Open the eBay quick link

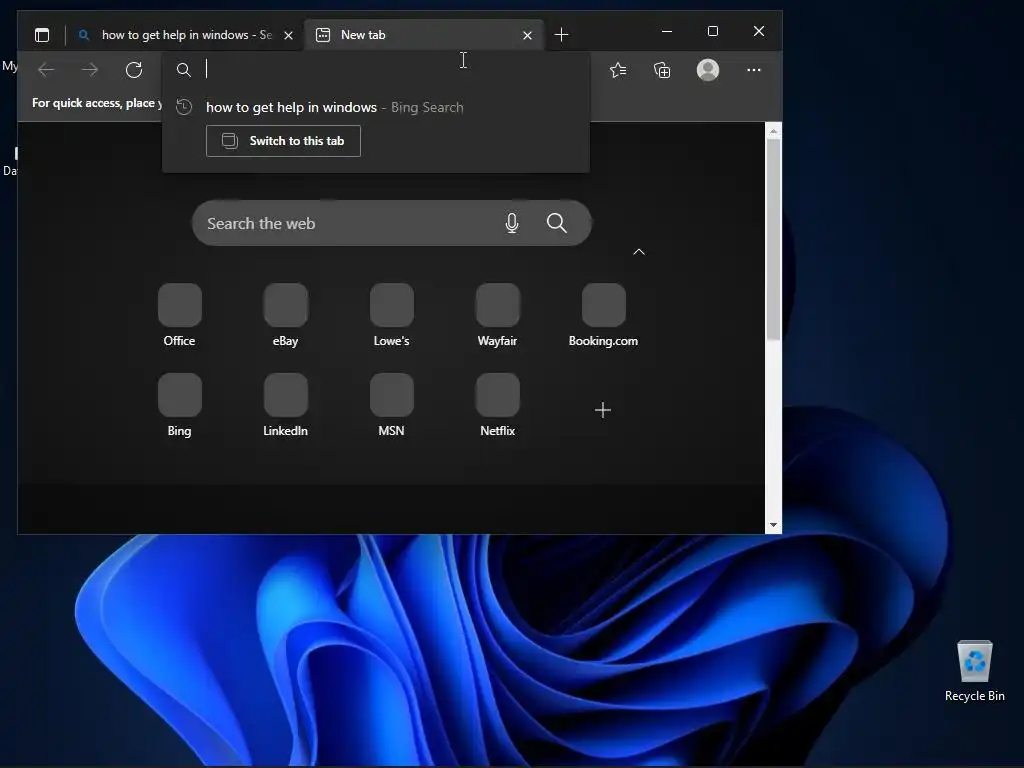click(285, 315)
